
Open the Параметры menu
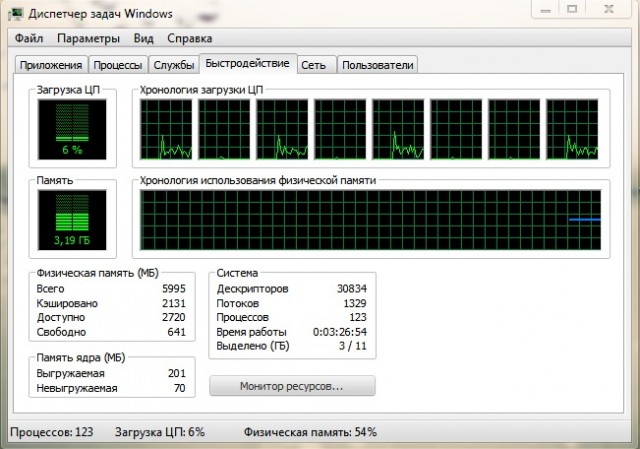(88, 38)
